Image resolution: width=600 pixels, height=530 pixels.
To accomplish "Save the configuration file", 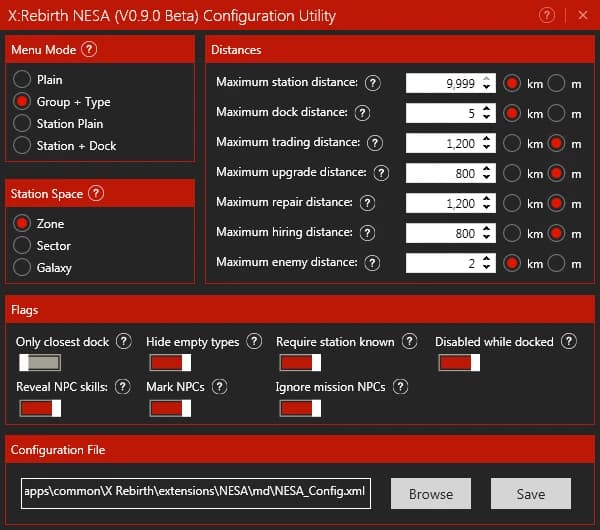I will [531, 494].
